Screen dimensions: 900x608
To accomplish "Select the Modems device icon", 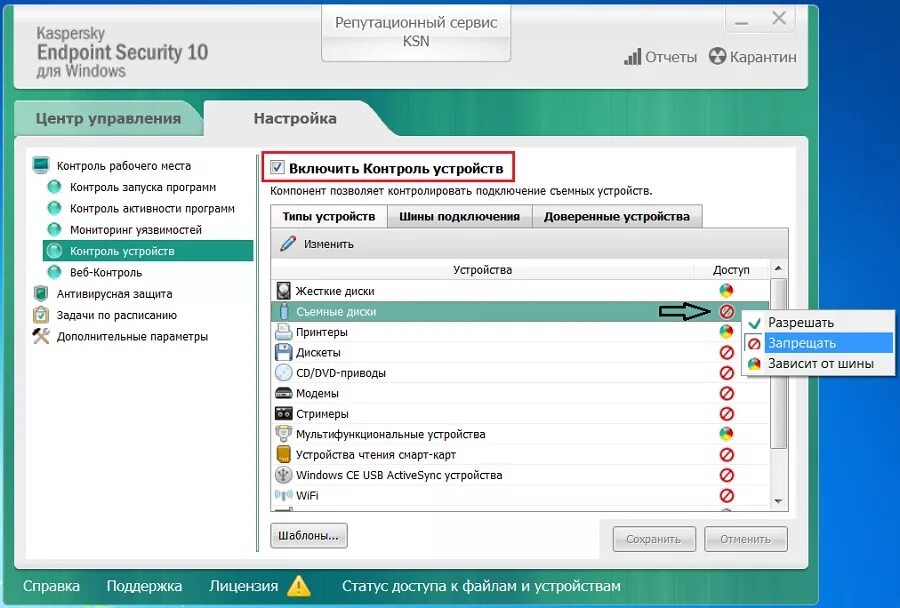I will [x=283, y=393].
